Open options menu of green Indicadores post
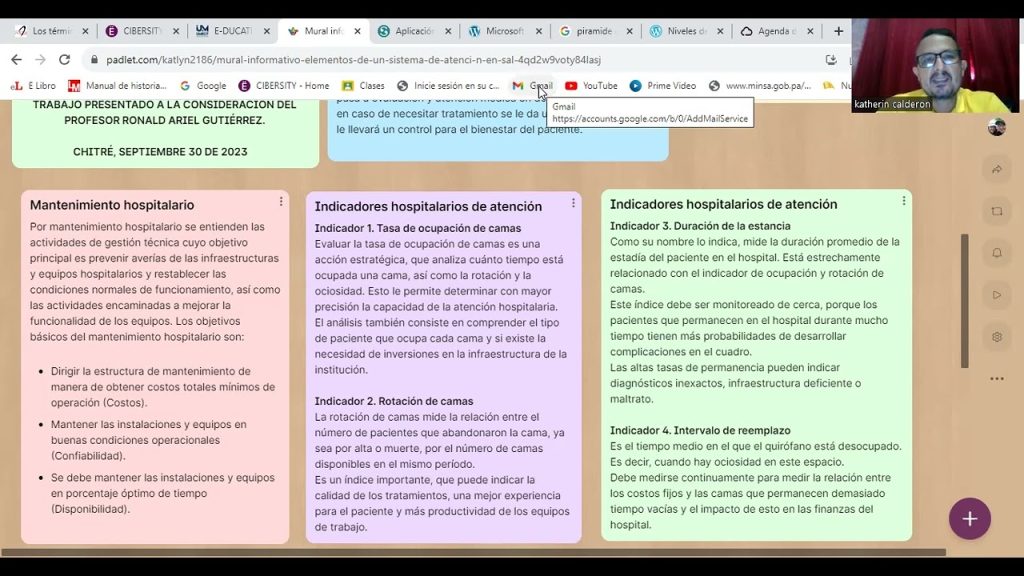This screenshot has height=576, width=1024. pos(904,201)
